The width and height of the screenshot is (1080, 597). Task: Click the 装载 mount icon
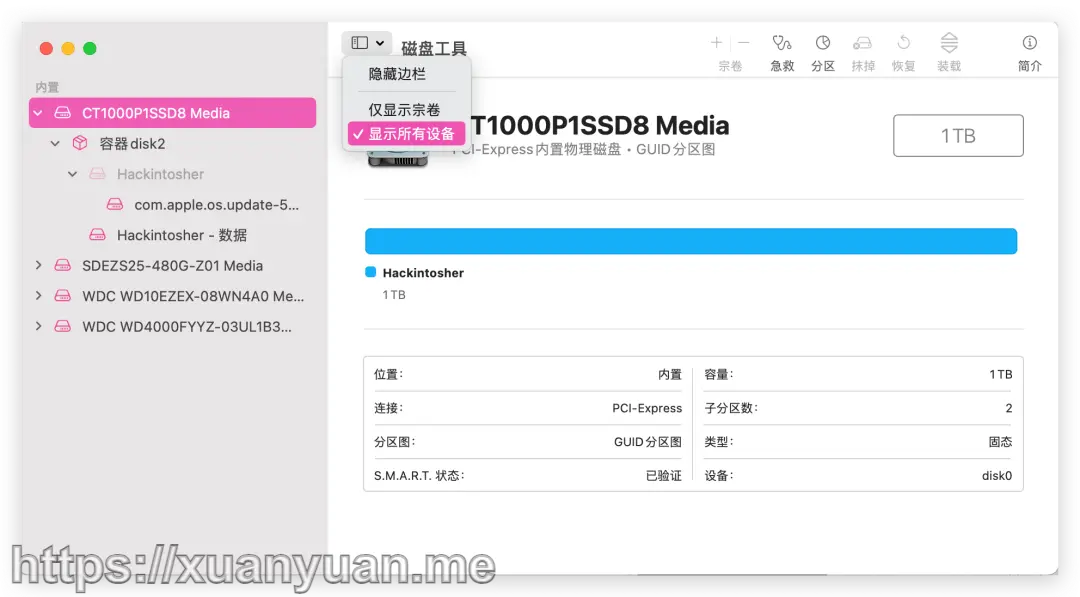(949, 43)
